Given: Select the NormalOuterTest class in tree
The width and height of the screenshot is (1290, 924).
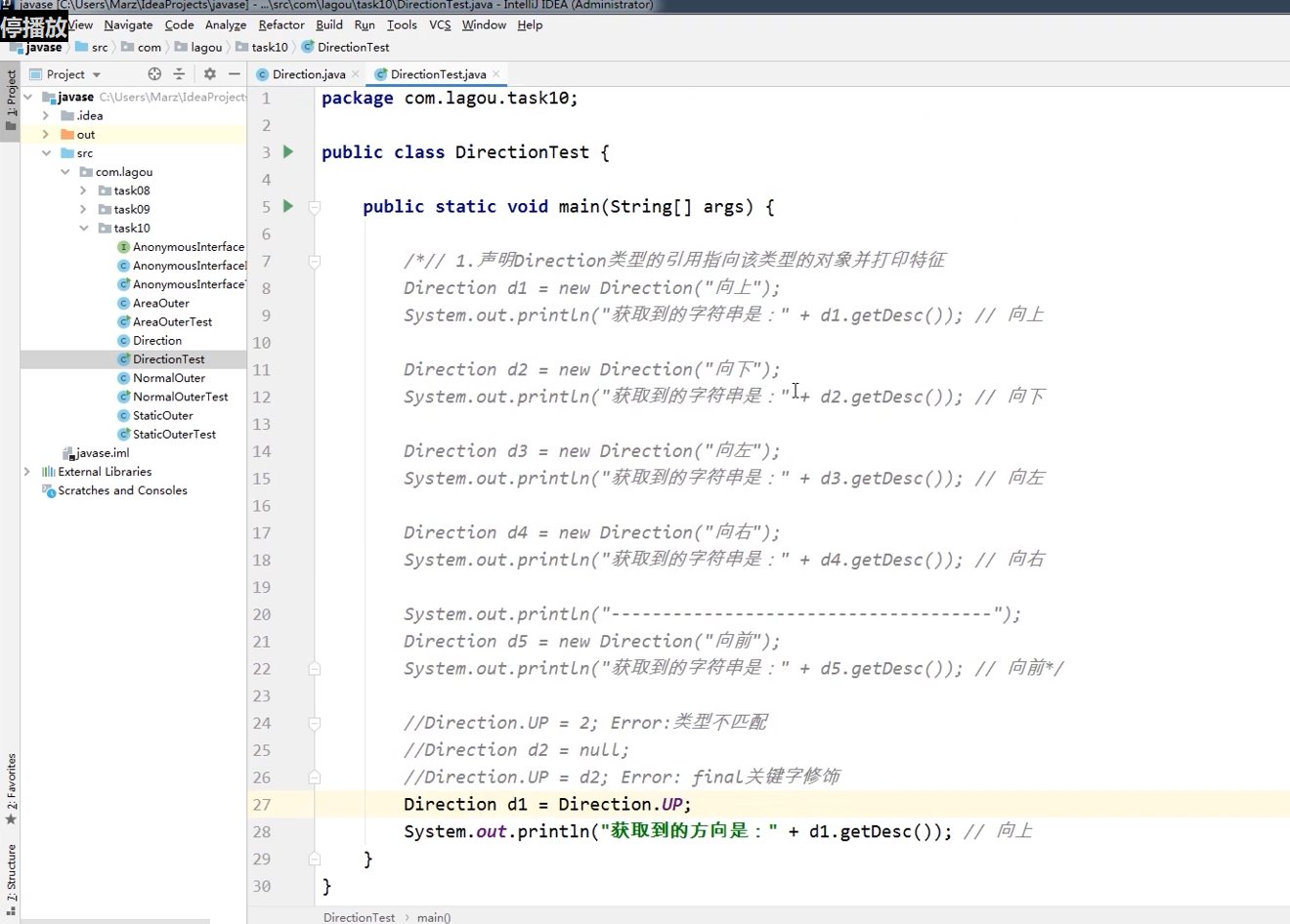Looking at the screenshot, I should tap(180, 397).
